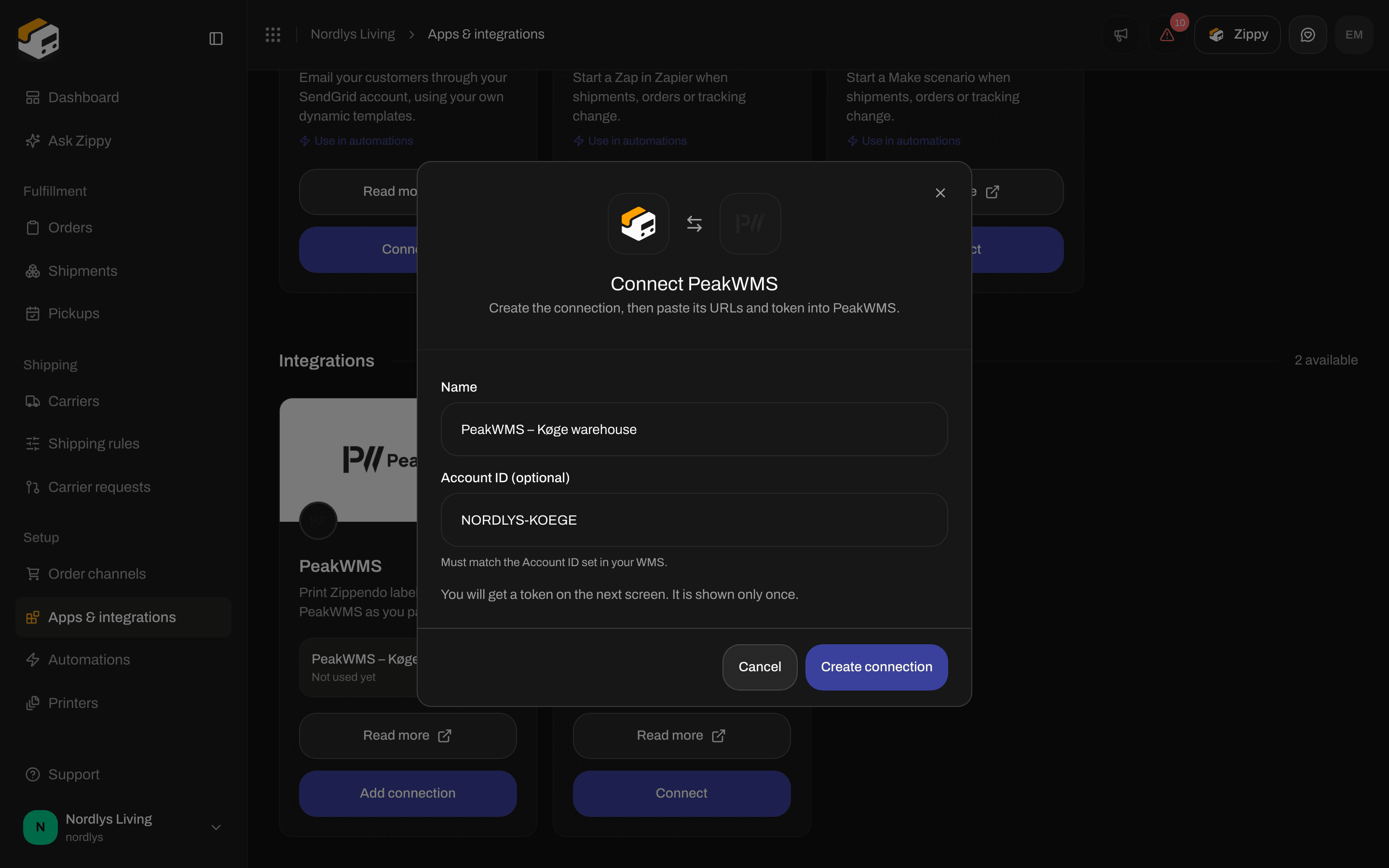Cancel the PeakWMS connection dialog

pos(759,667)
